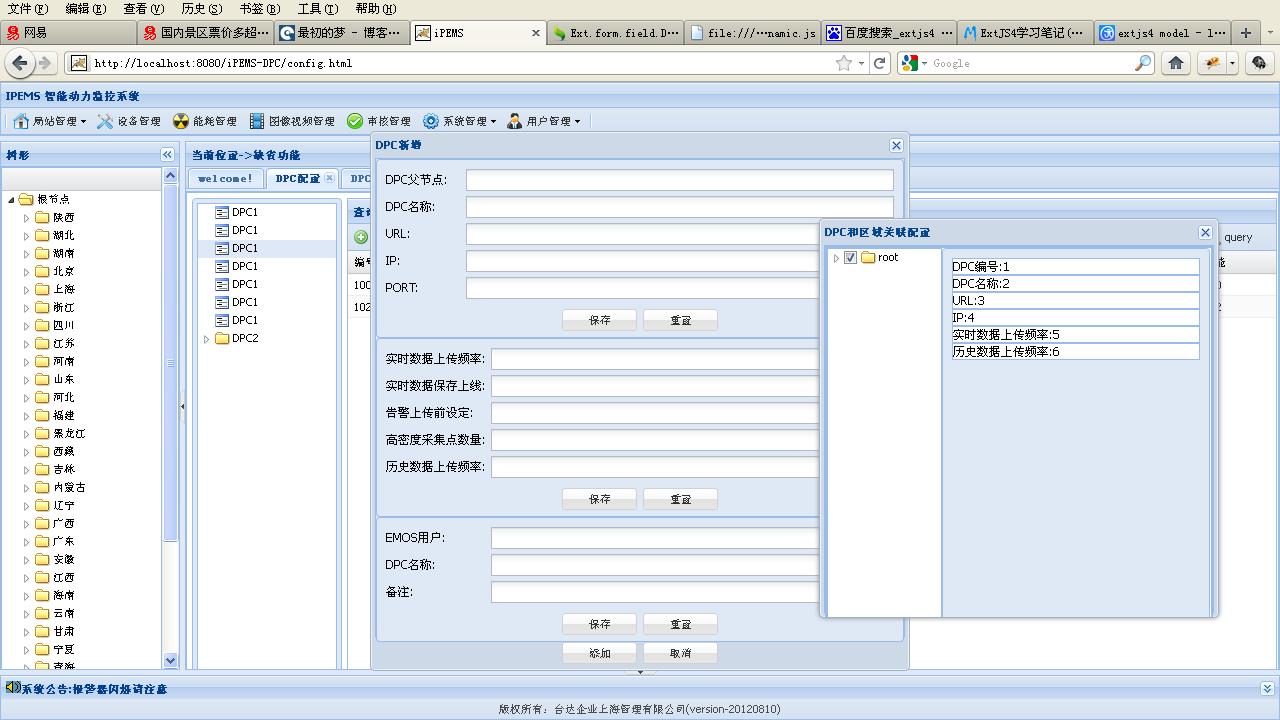Click the 广东 folder icon
This screenshot has width=1280, height=720.
click(x=42, y=541)
